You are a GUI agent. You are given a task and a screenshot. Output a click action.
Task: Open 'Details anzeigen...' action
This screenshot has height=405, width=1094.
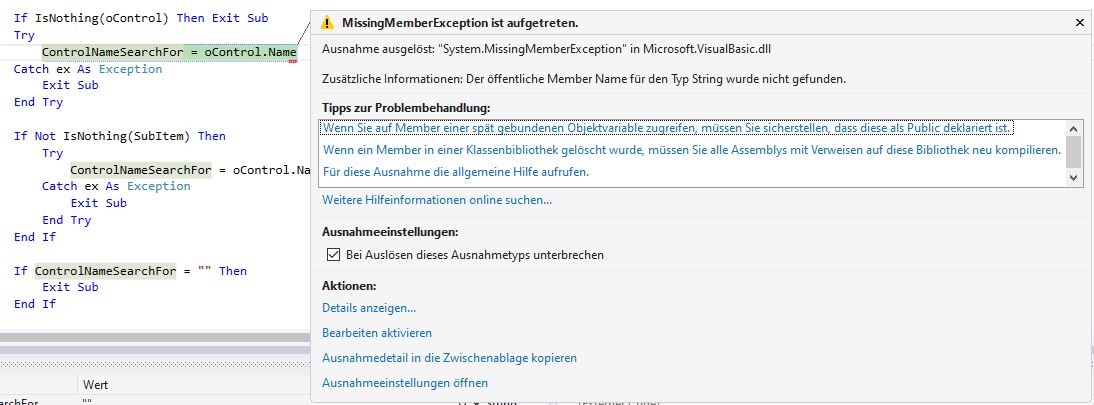[x=369, y=308]
